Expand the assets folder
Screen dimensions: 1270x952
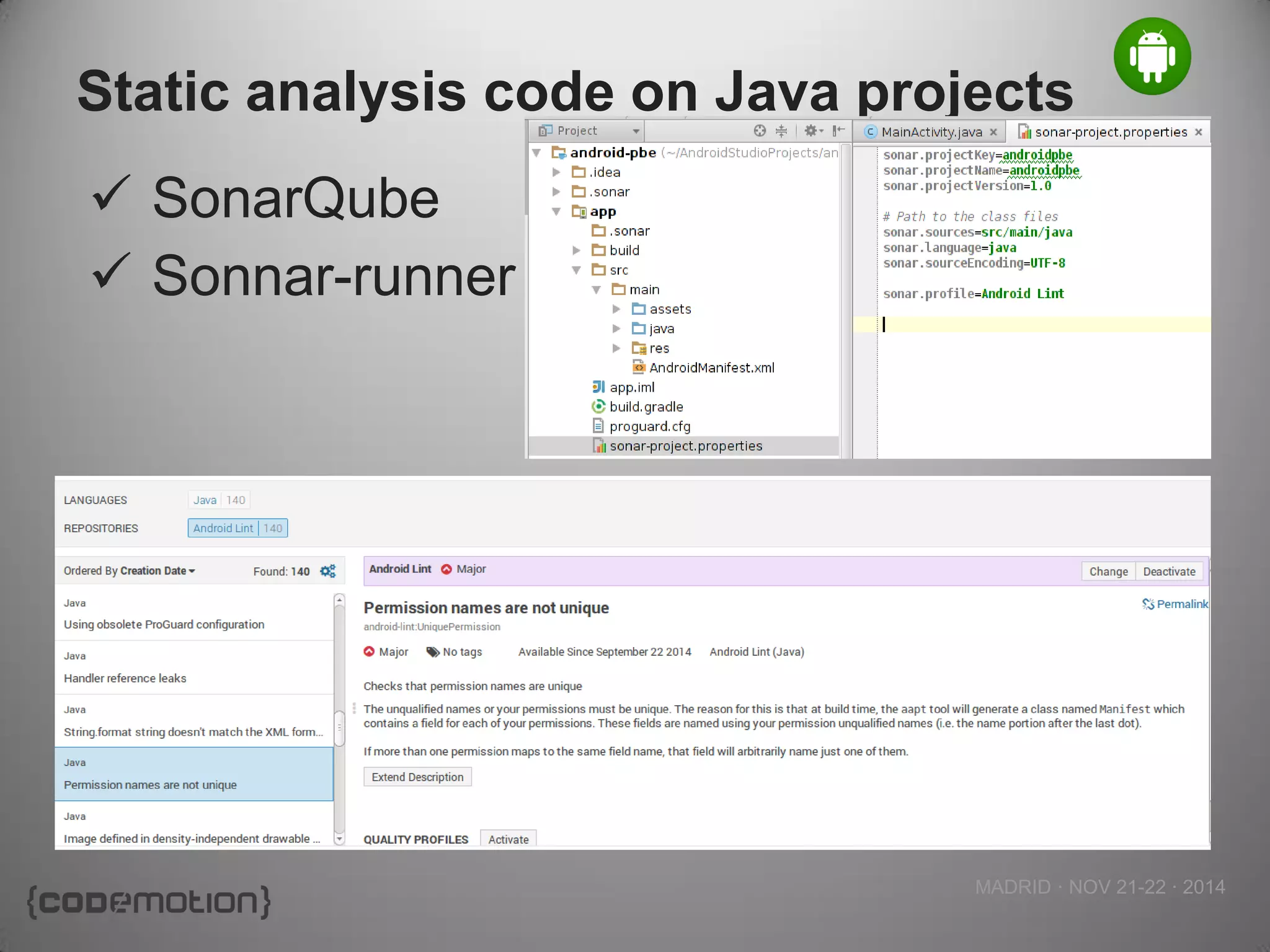(616, 309)
